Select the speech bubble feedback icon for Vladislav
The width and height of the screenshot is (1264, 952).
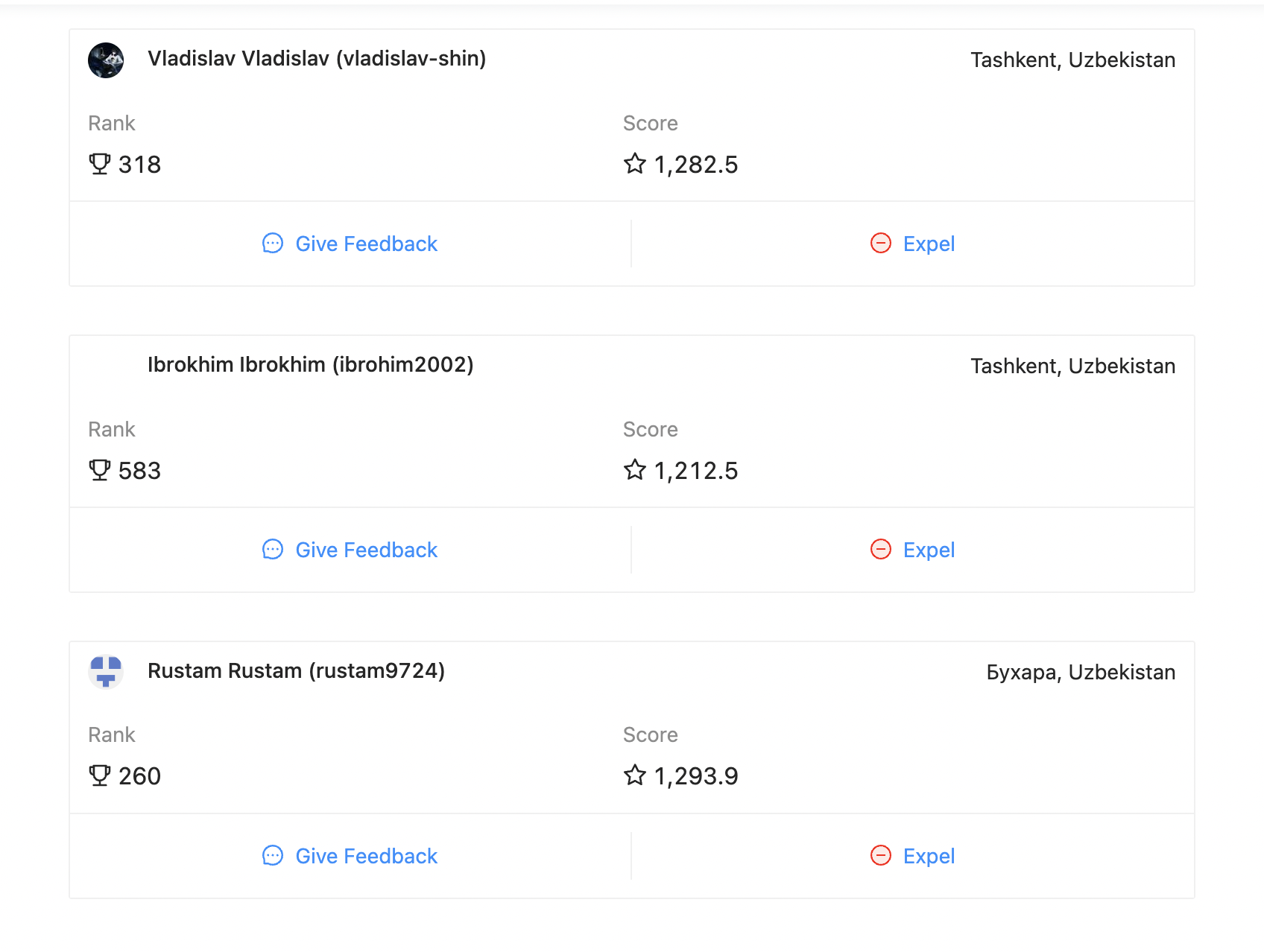[x=273, y=244]
